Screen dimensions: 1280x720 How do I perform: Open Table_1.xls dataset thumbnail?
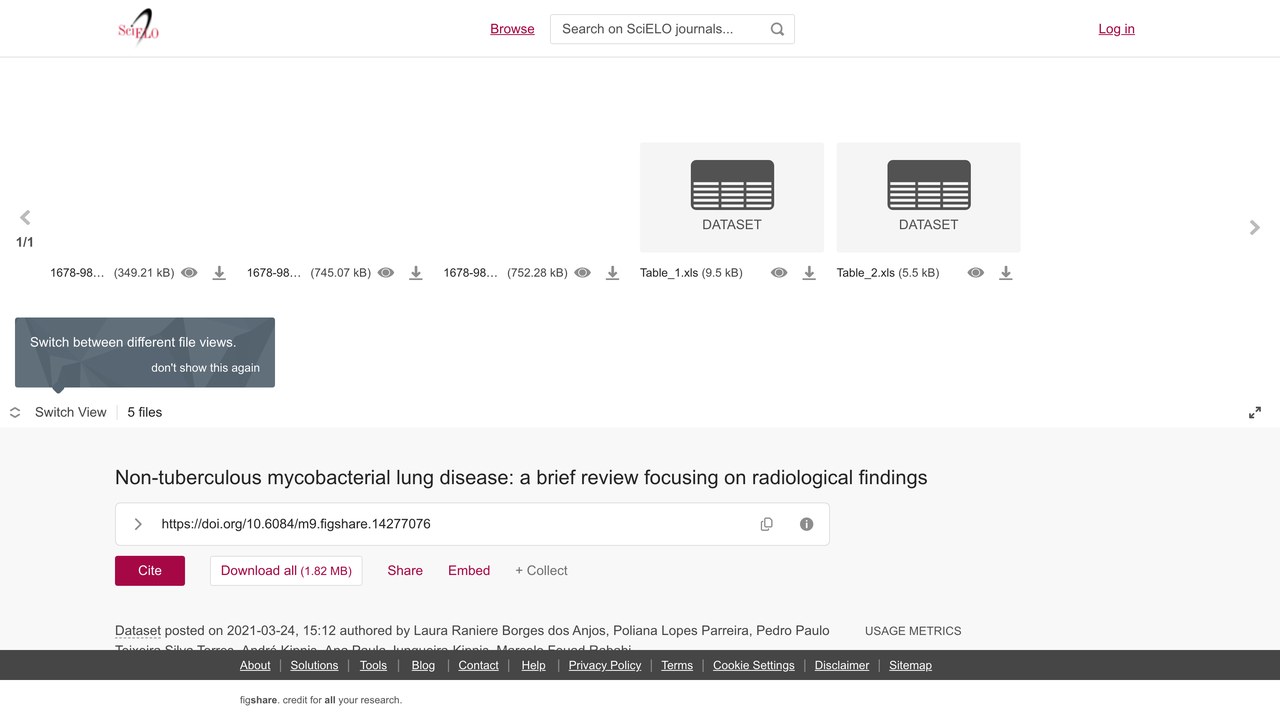tap(732, 197)
